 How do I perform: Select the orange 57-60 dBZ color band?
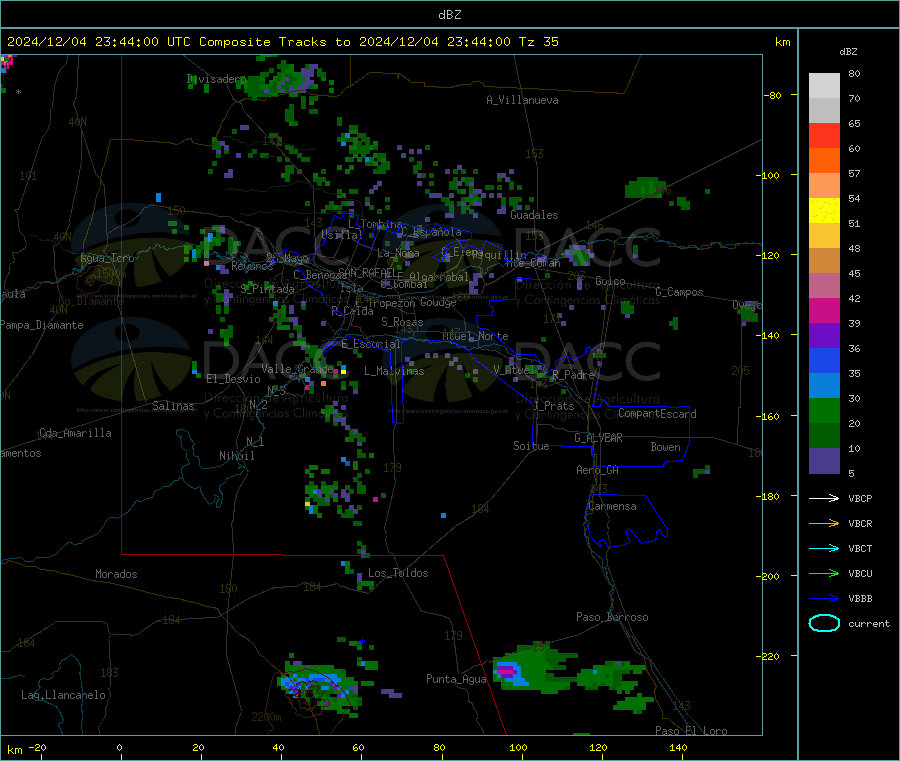824,161
